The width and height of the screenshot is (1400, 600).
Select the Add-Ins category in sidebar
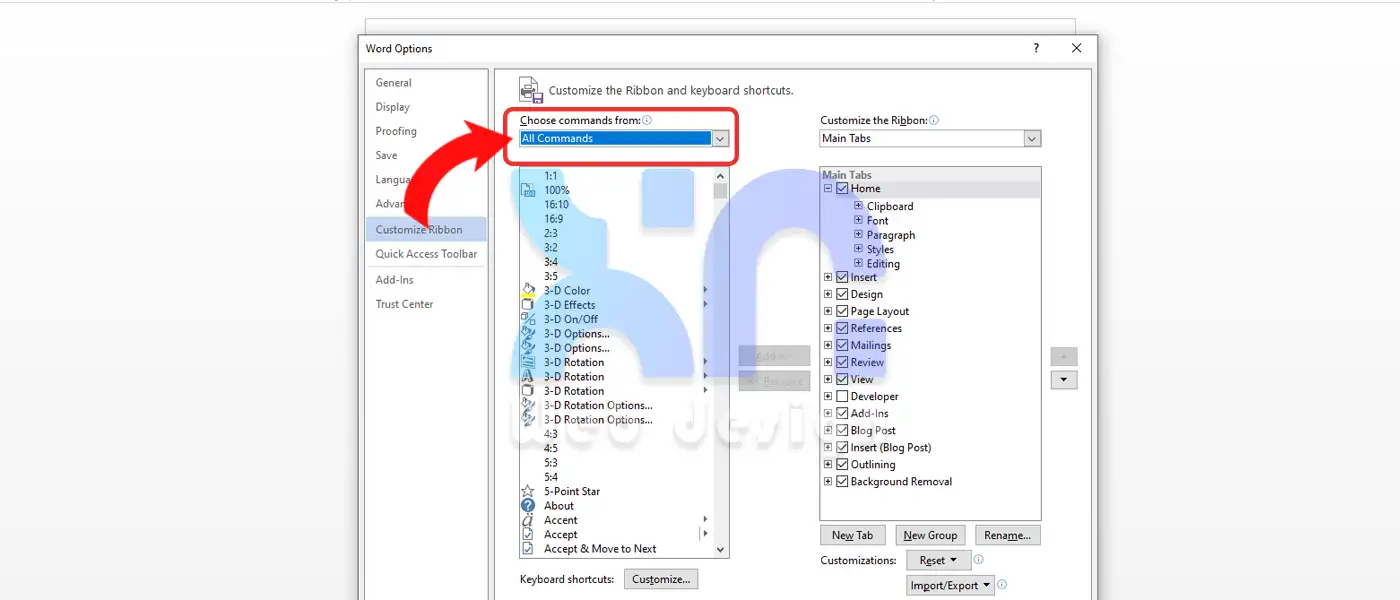(x=426, y=280)
